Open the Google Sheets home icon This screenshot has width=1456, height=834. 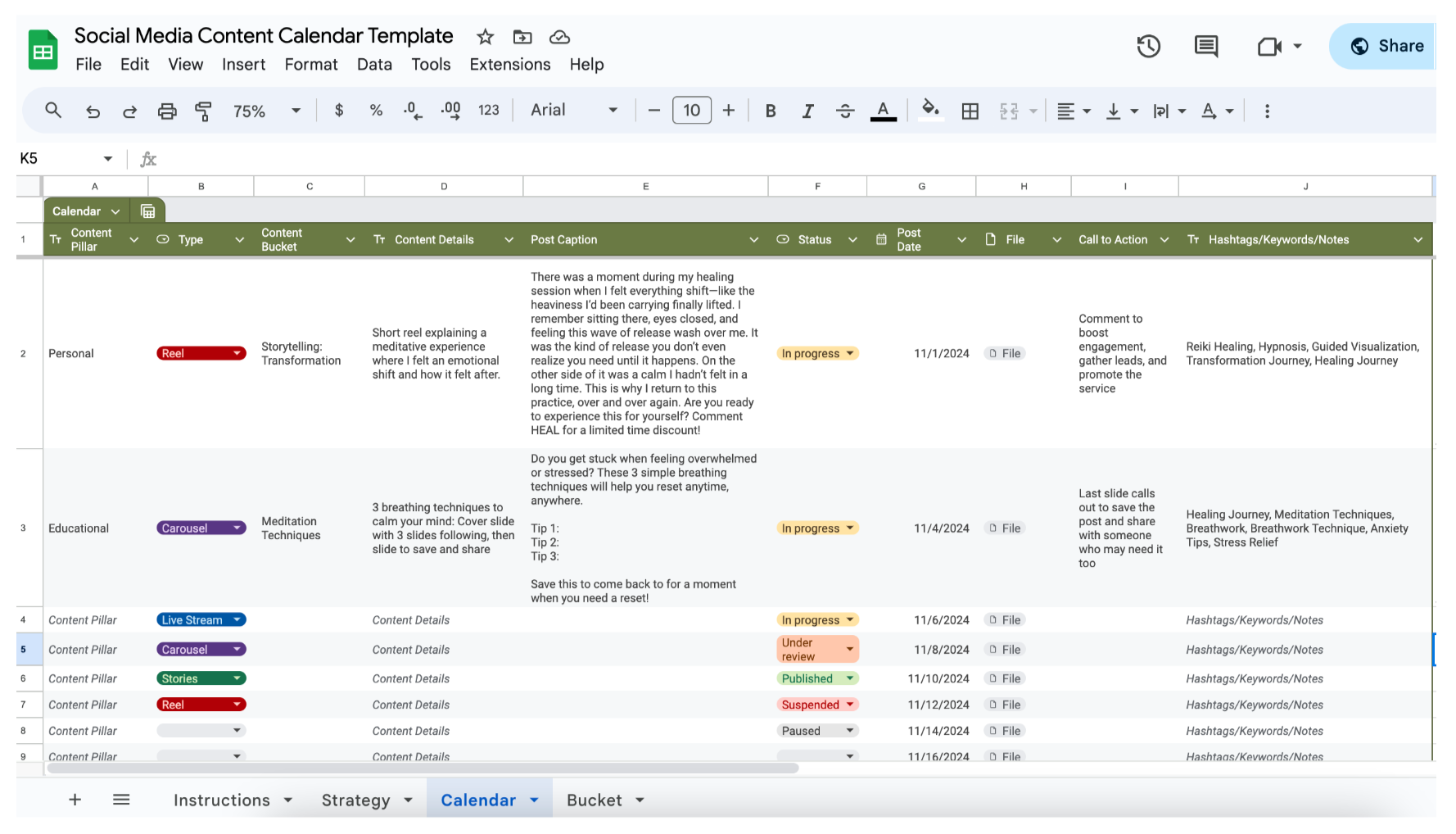click(x=43, y=50)
